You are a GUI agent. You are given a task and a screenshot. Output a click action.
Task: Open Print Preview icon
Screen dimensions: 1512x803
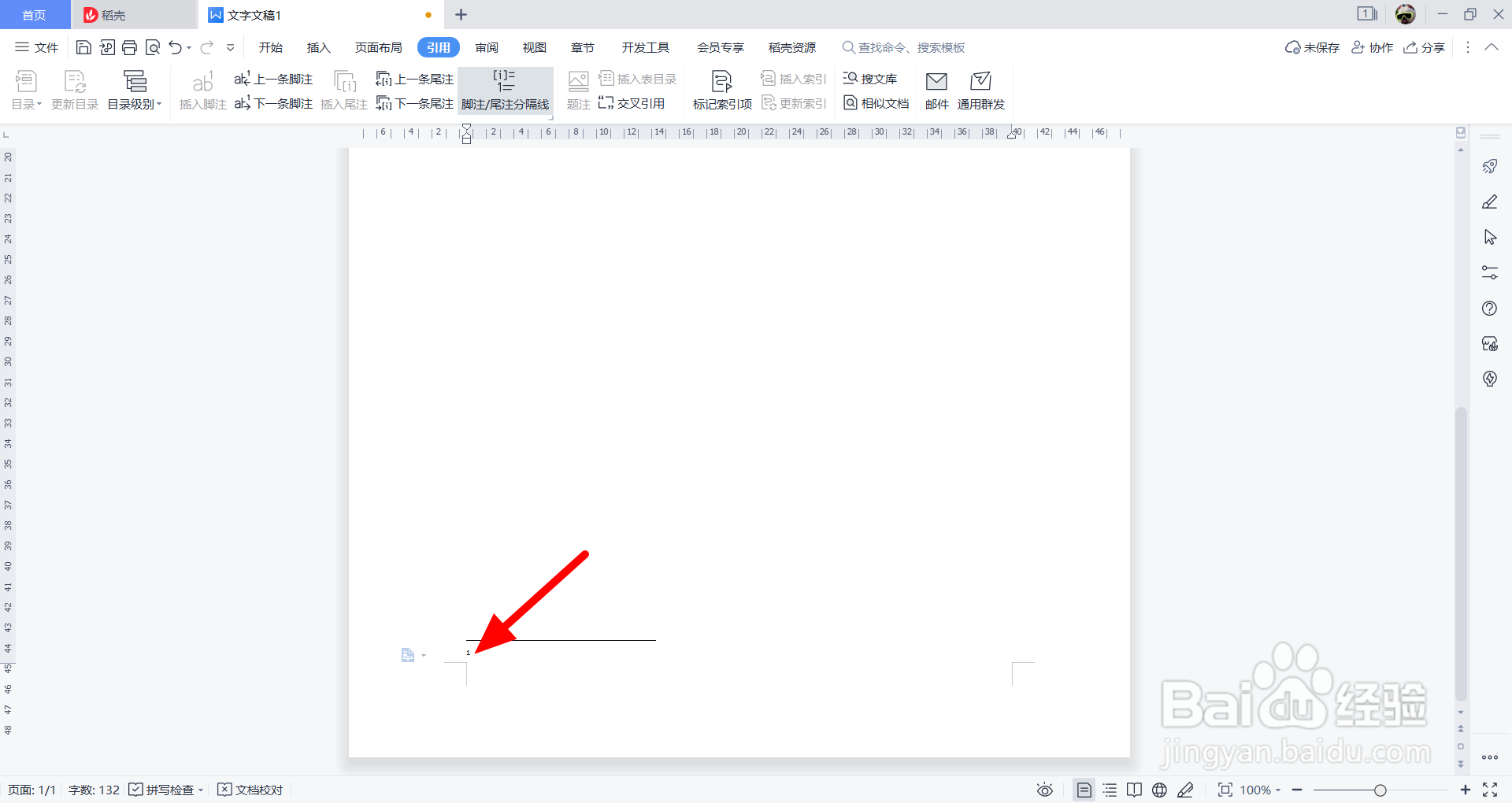click(x=153, y=47)
